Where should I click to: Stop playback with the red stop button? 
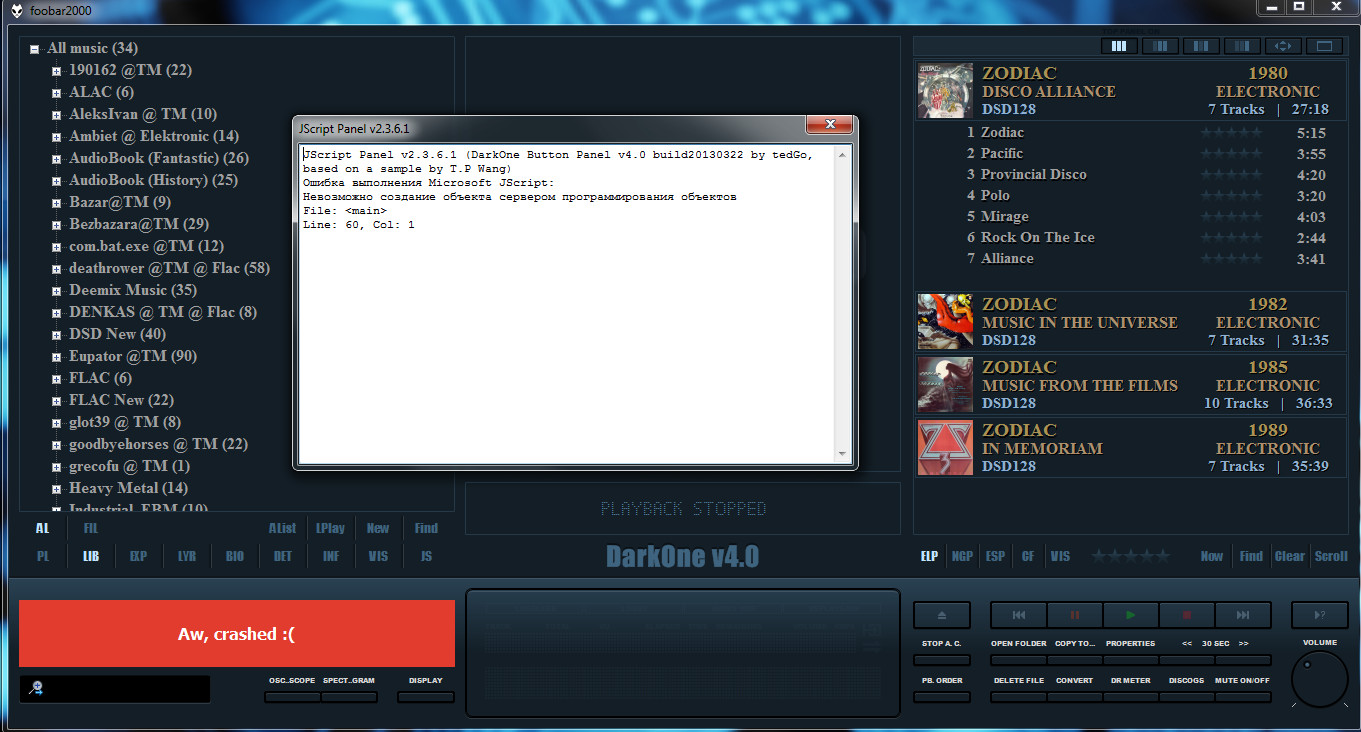[x=1187, y=615]
